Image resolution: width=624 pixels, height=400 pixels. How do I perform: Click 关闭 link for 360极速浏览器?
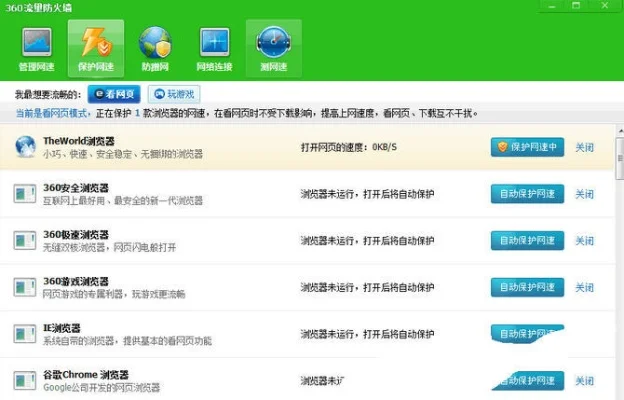pyautogui.click(x=584, y=241)
